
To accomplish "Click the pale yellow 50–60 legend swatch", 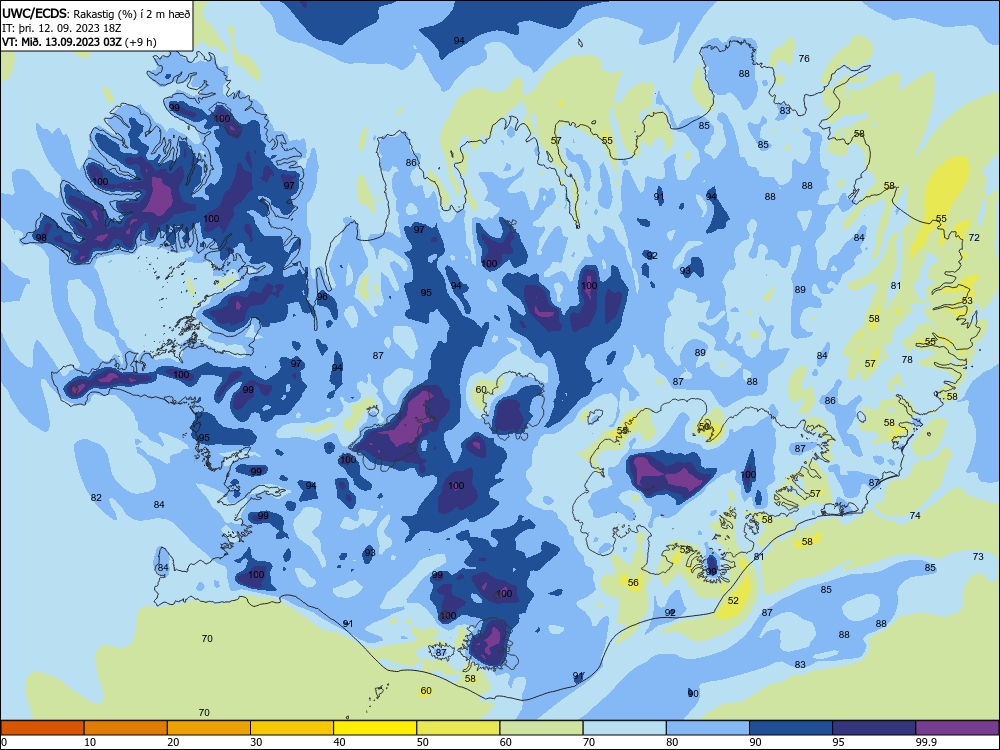I will click(x=458, y=728).
